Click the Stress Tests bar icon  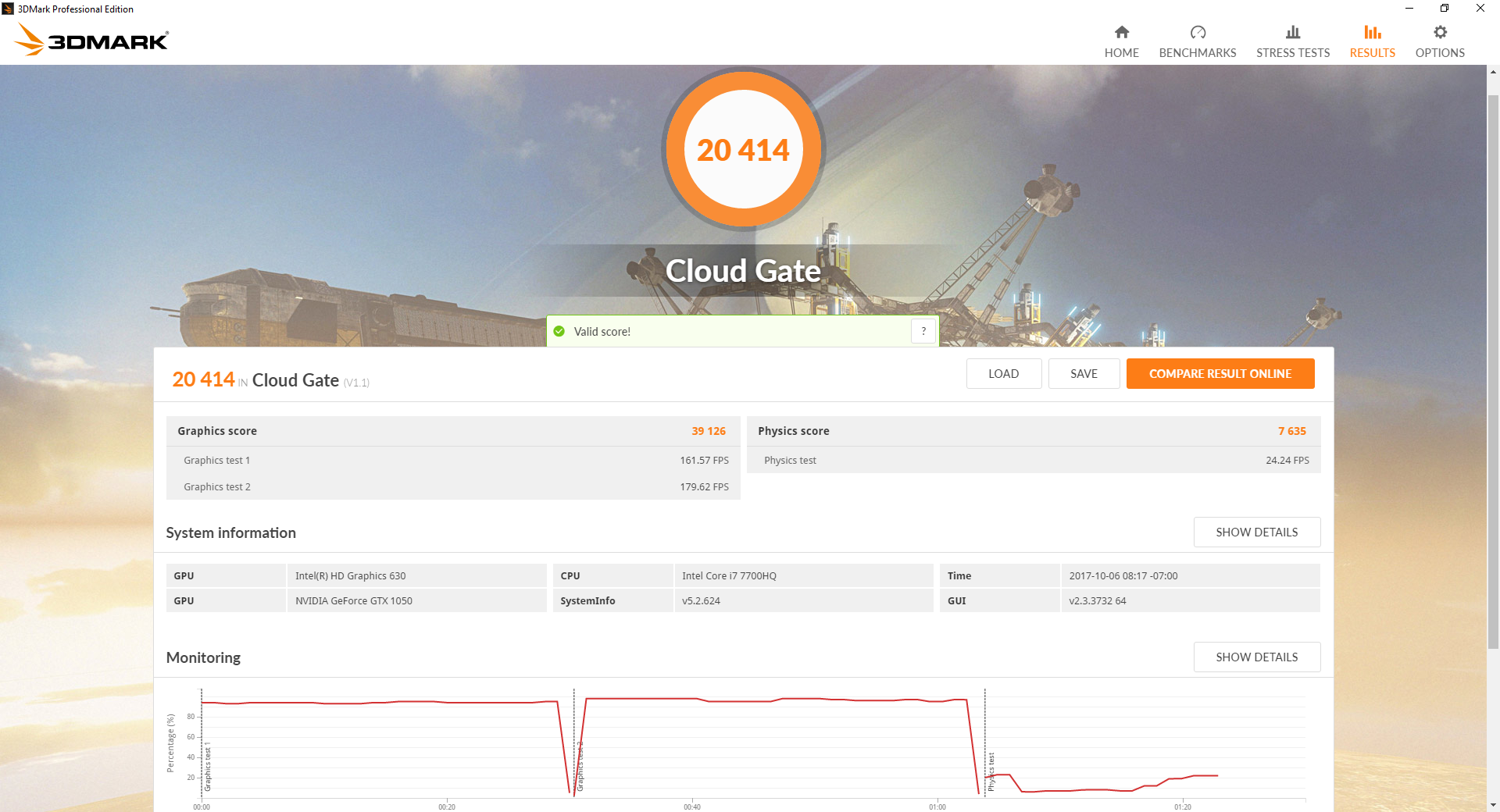pyautogui.click(x=1293, y=32)
